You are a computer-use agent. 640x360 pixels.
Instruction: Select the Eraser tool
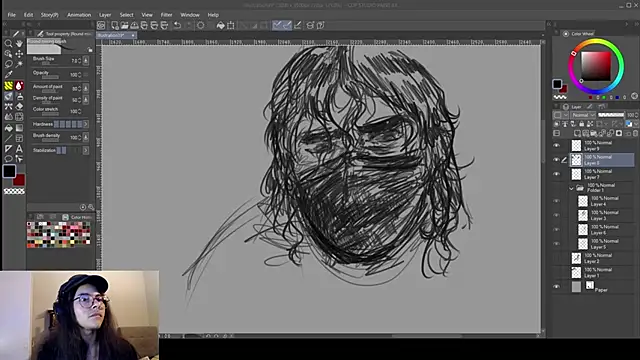point(19,107)
